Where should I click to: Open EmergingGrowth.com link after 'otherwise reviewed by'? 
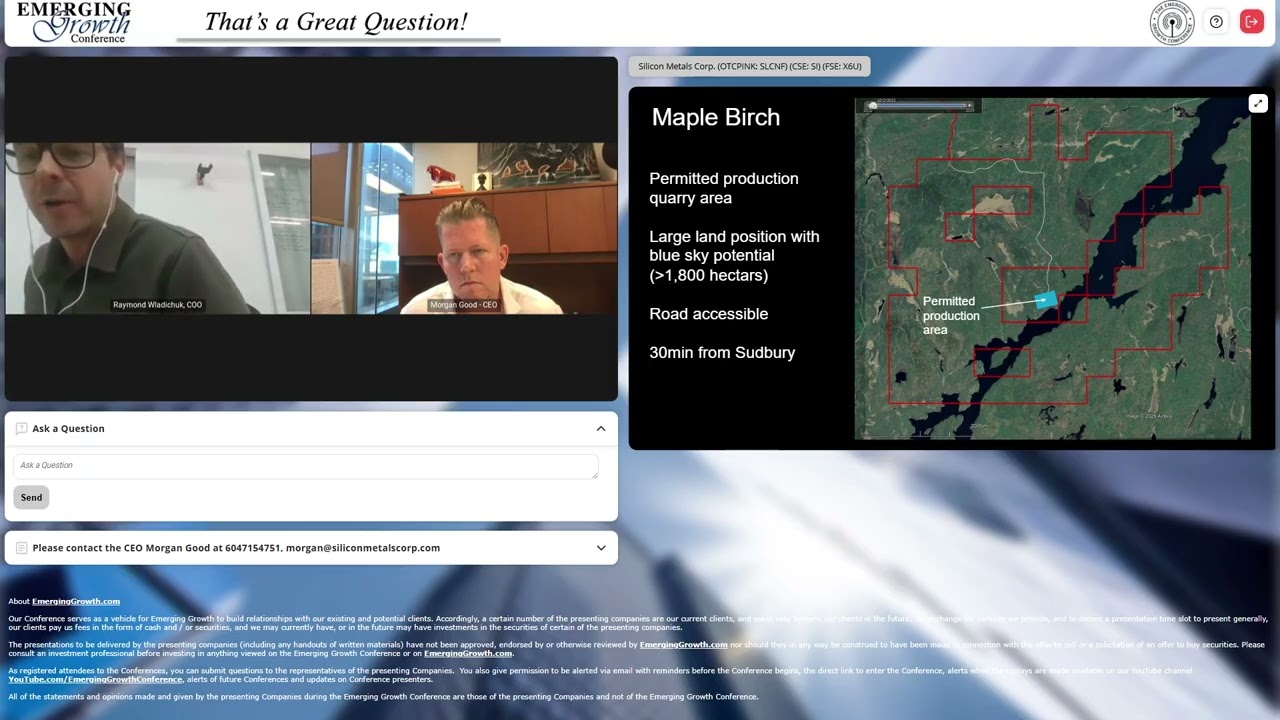[x=683, y=645]
